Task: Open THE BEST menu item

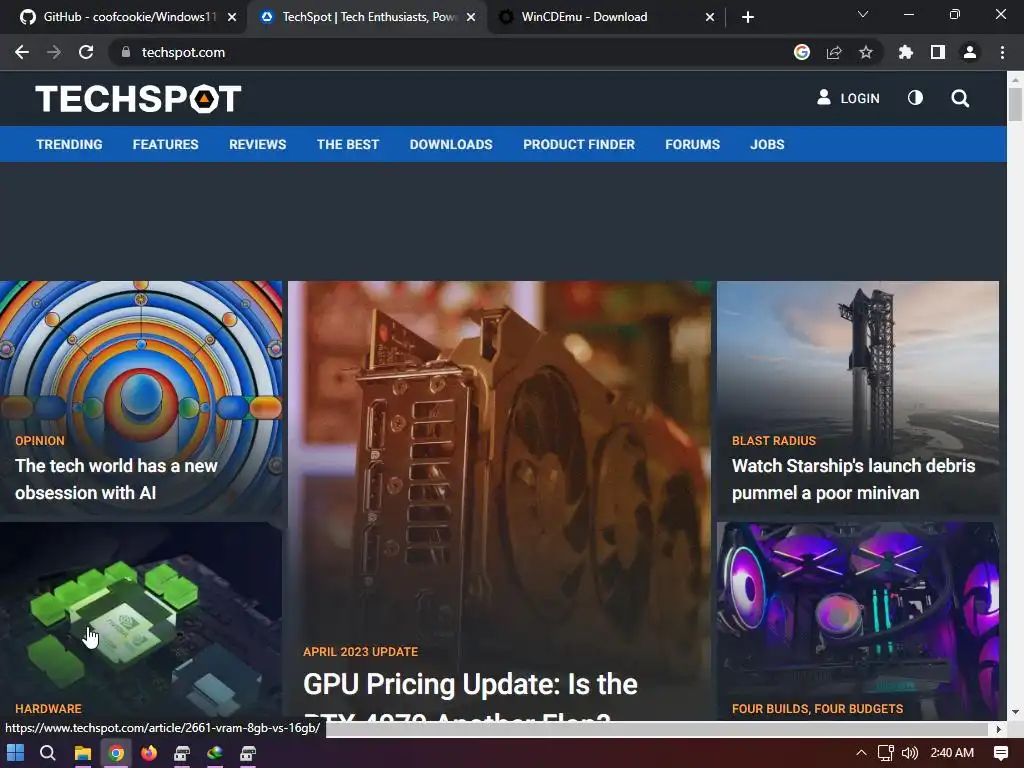Action: (x=348, y=144)
